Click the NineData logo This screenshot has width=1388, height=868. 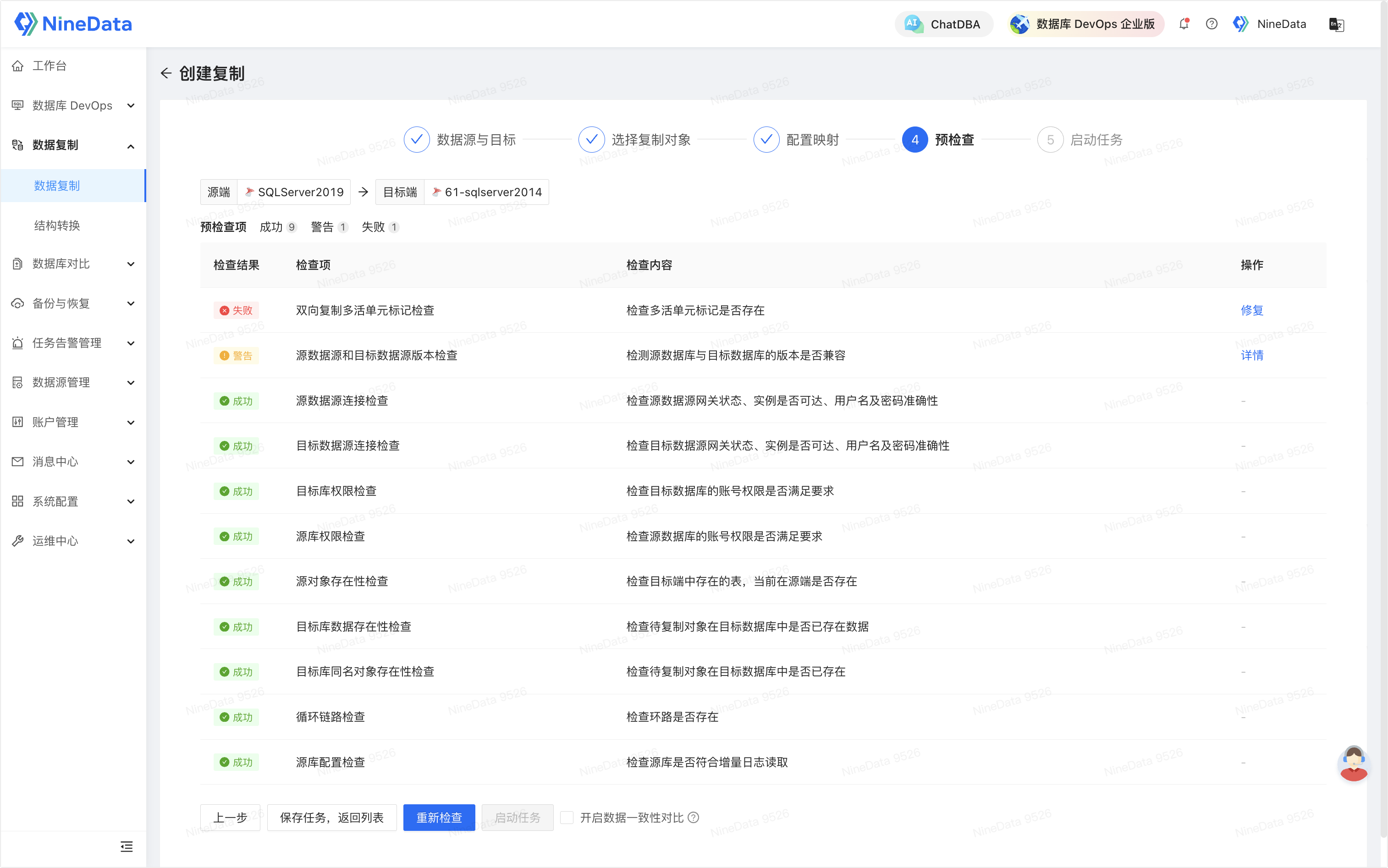[73, 23]
